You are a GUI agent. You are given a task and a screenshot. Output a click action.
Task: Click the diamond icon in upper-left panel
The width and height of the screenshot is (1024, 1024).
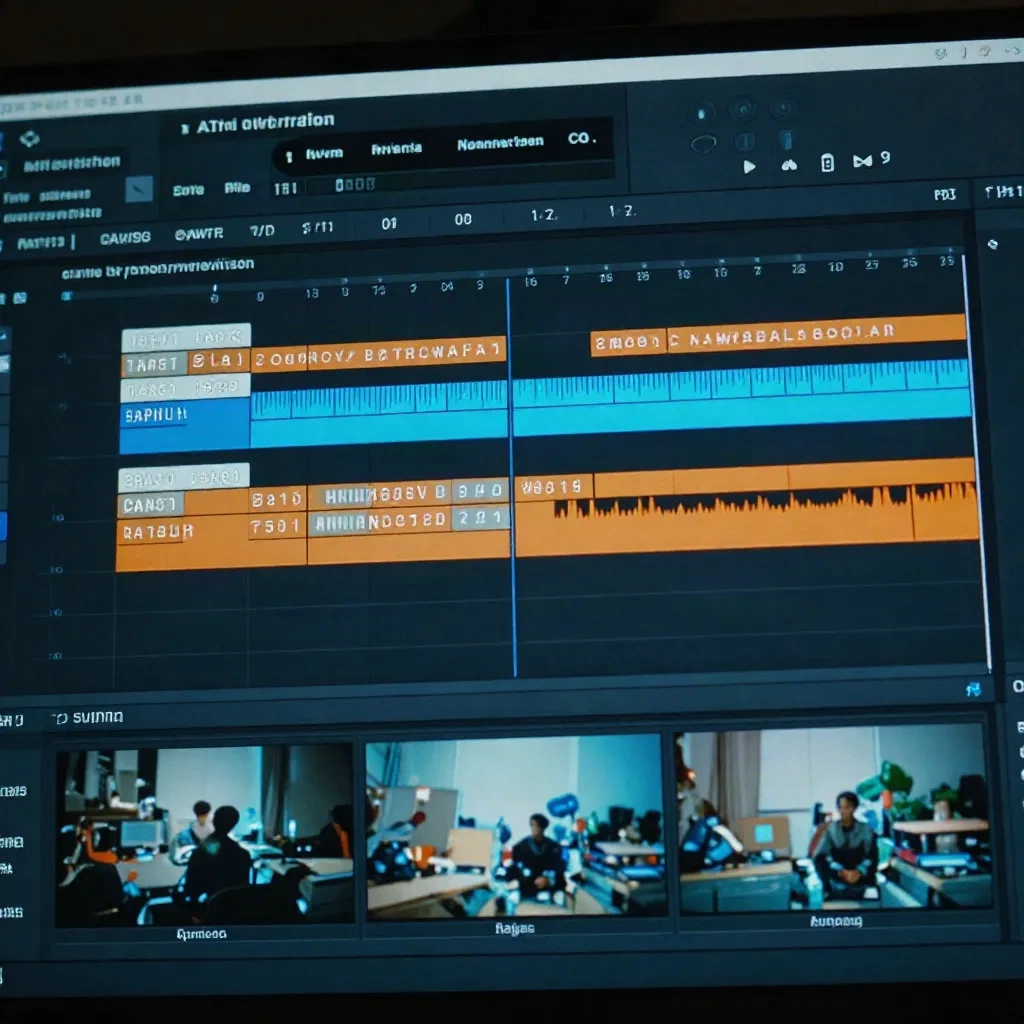(x=29, y=138)
